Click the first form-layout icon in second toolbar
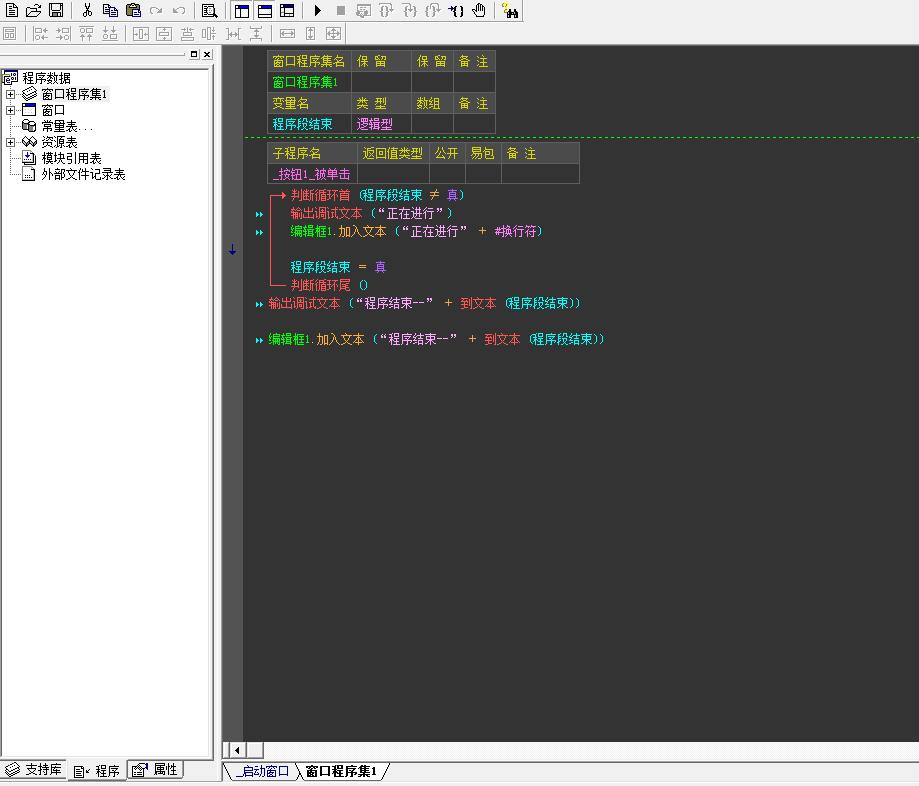The image size is (919, 786). [10, 33]
